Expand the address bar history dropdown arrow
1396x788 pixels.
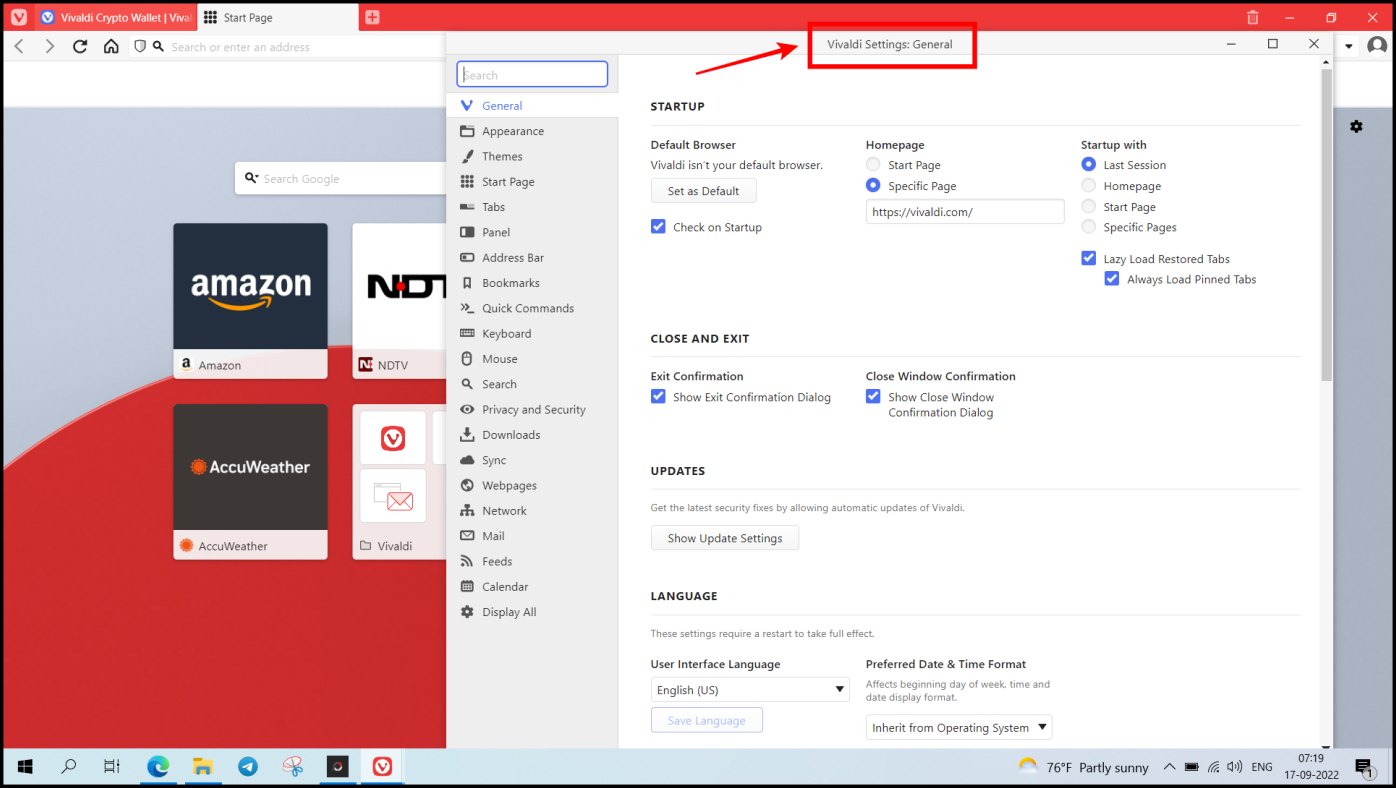coord(1348,46)
